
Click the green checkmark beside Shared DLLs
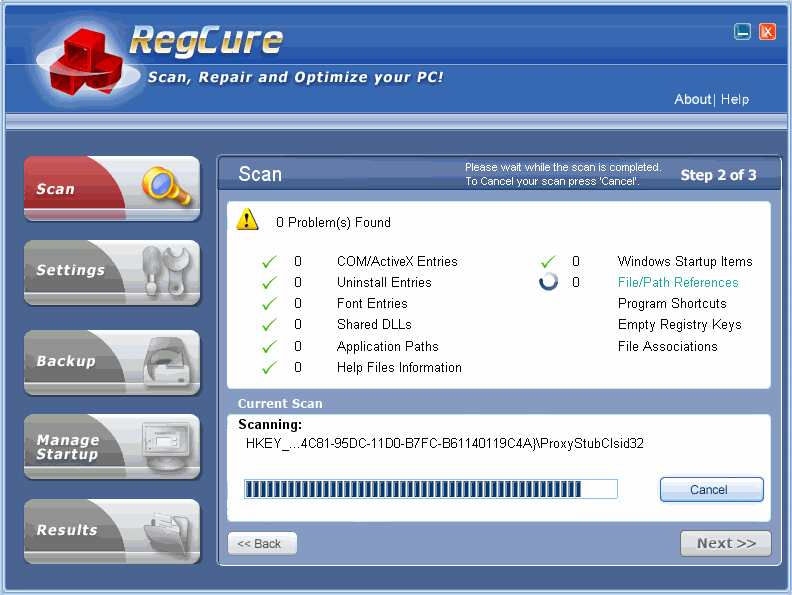(x=269, y=325)
